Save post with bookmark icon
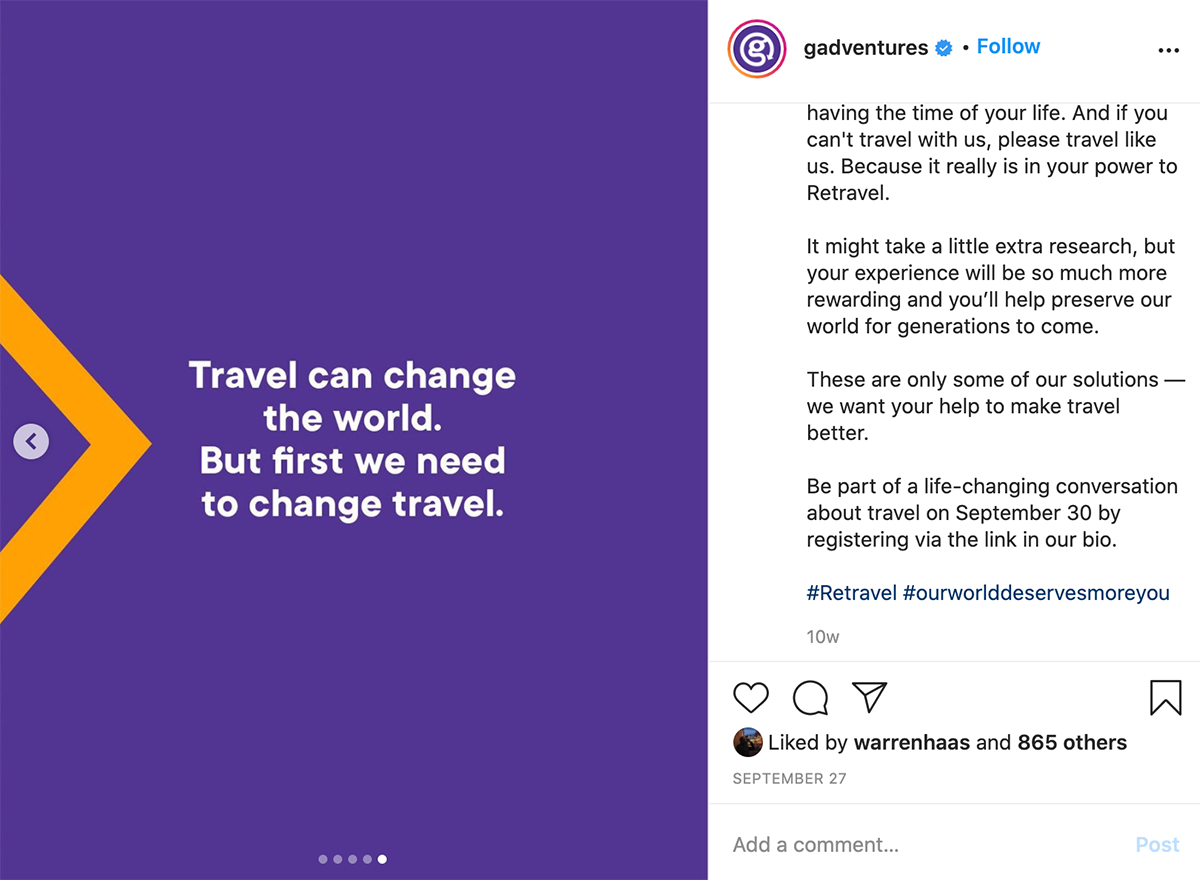 pyautogui.click(x=1166, y=698)
